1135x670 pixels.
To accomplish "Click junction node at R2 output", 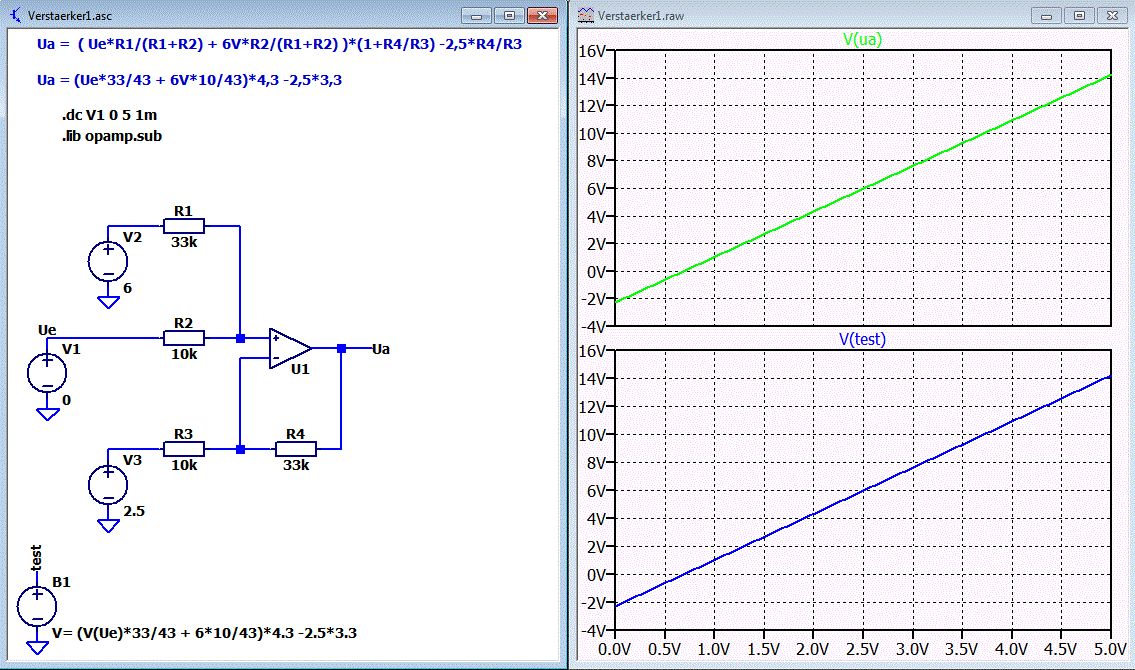I will point(240,338).
